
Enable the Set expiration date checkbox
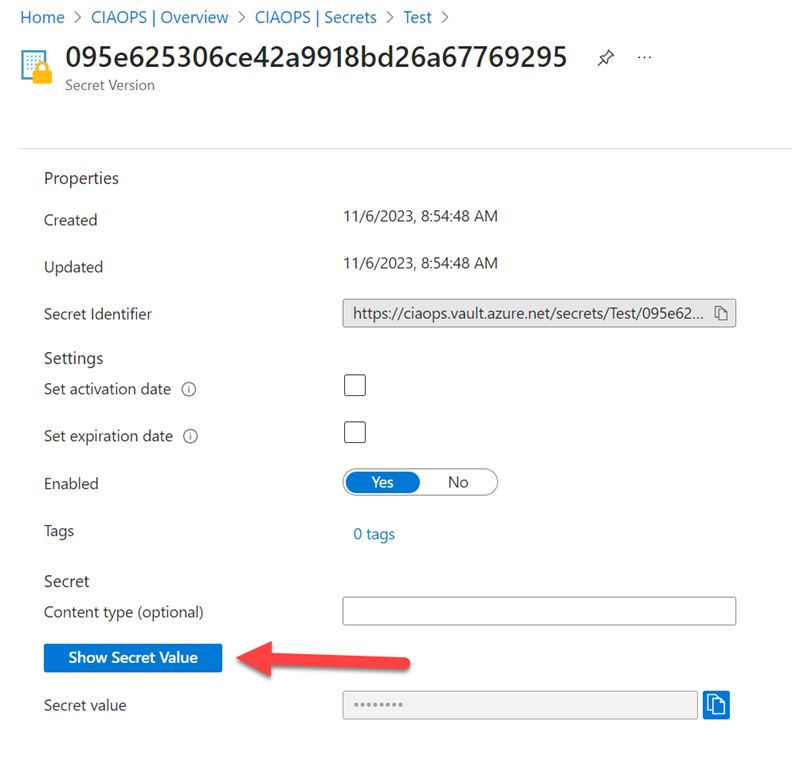click(x=355, y=432)
